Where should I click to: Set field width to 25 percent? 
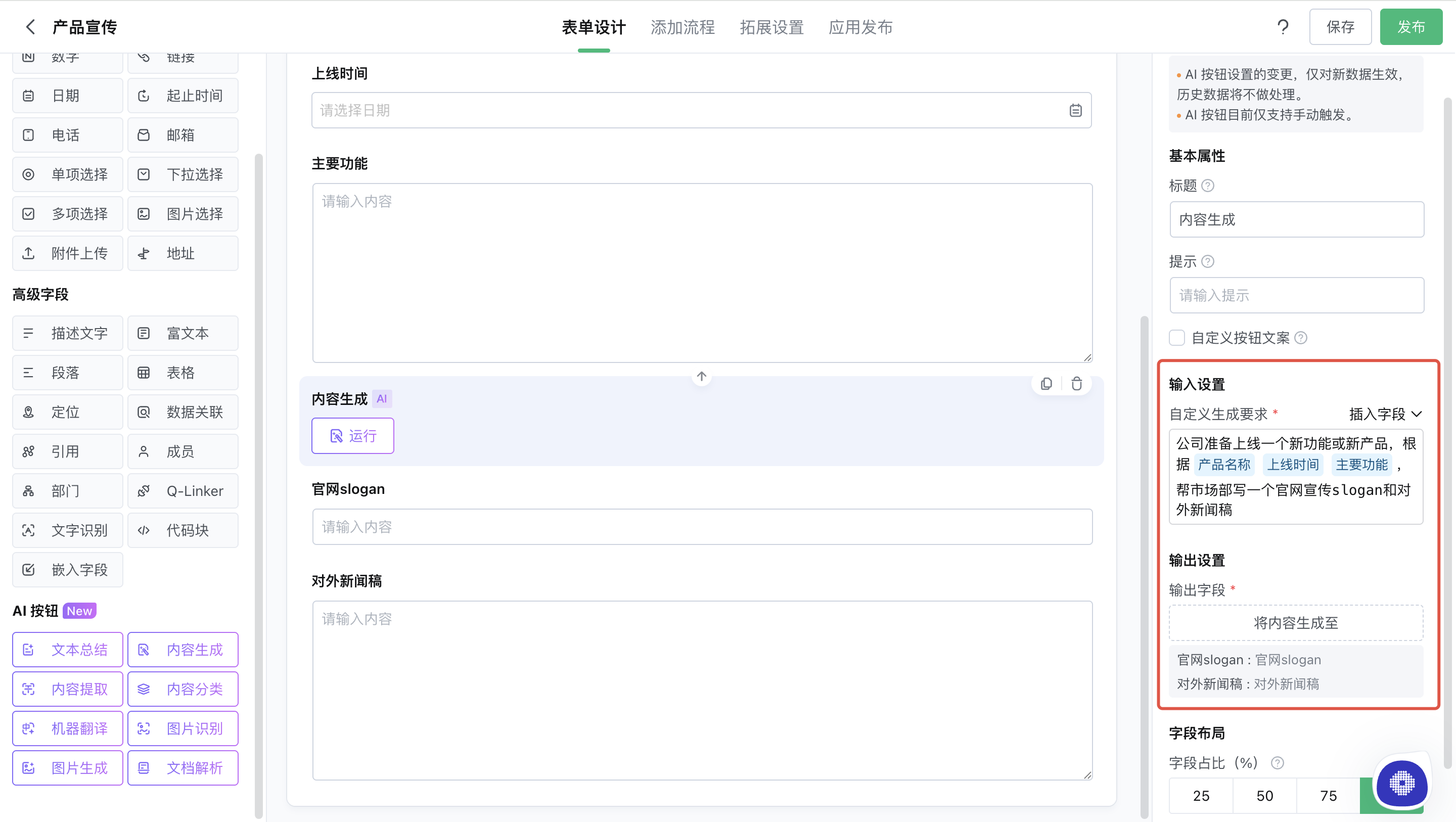(x=1201, y=795)
